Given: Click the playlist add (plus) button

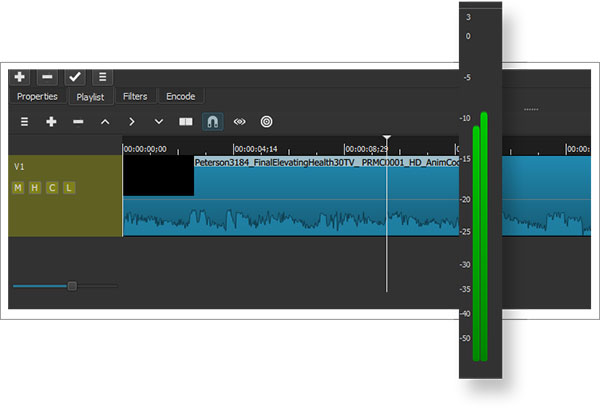Looking at the screenshot, I should click(20, 77).
